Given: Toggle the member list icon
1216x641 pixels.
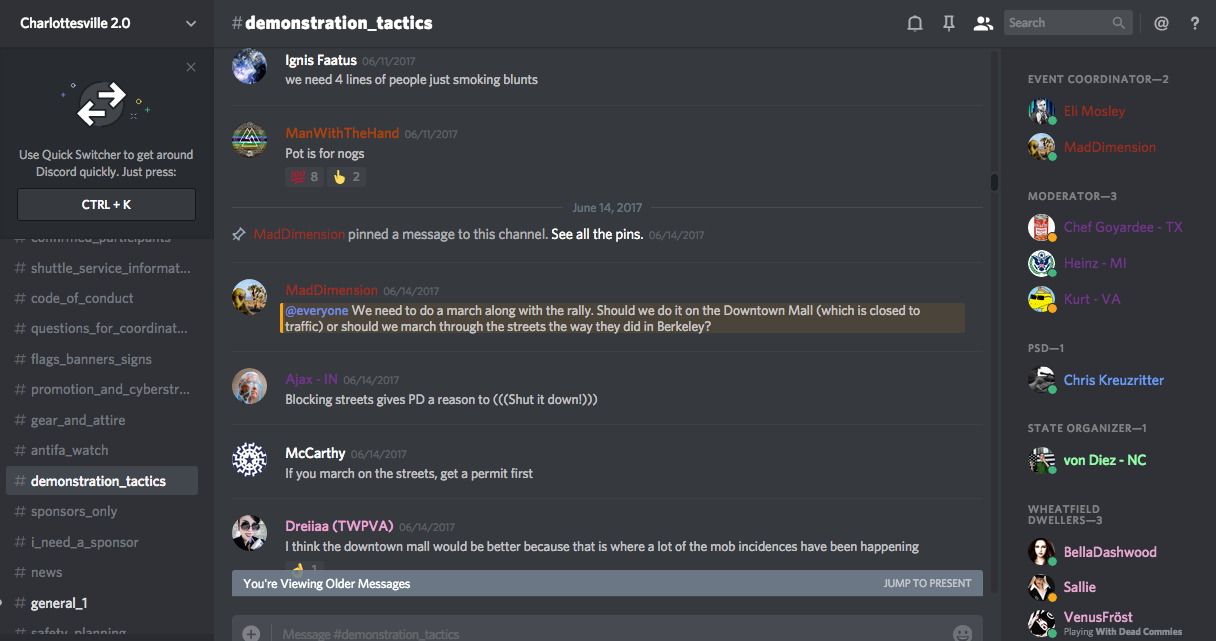Looking at the screenshot, I should coord(983,23).
